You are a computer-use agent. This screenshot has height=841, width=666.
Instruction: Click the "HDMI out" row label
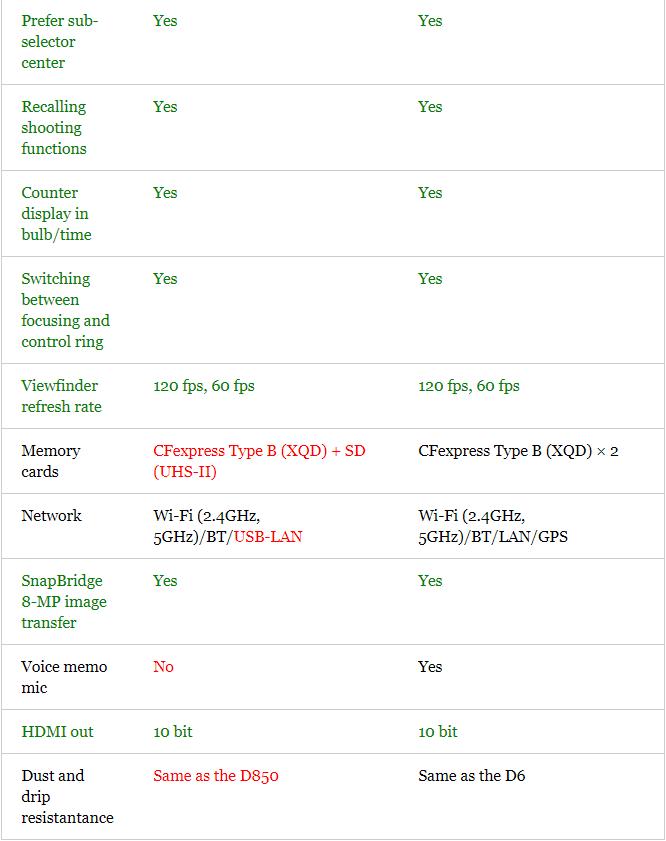tap(57, 732)
